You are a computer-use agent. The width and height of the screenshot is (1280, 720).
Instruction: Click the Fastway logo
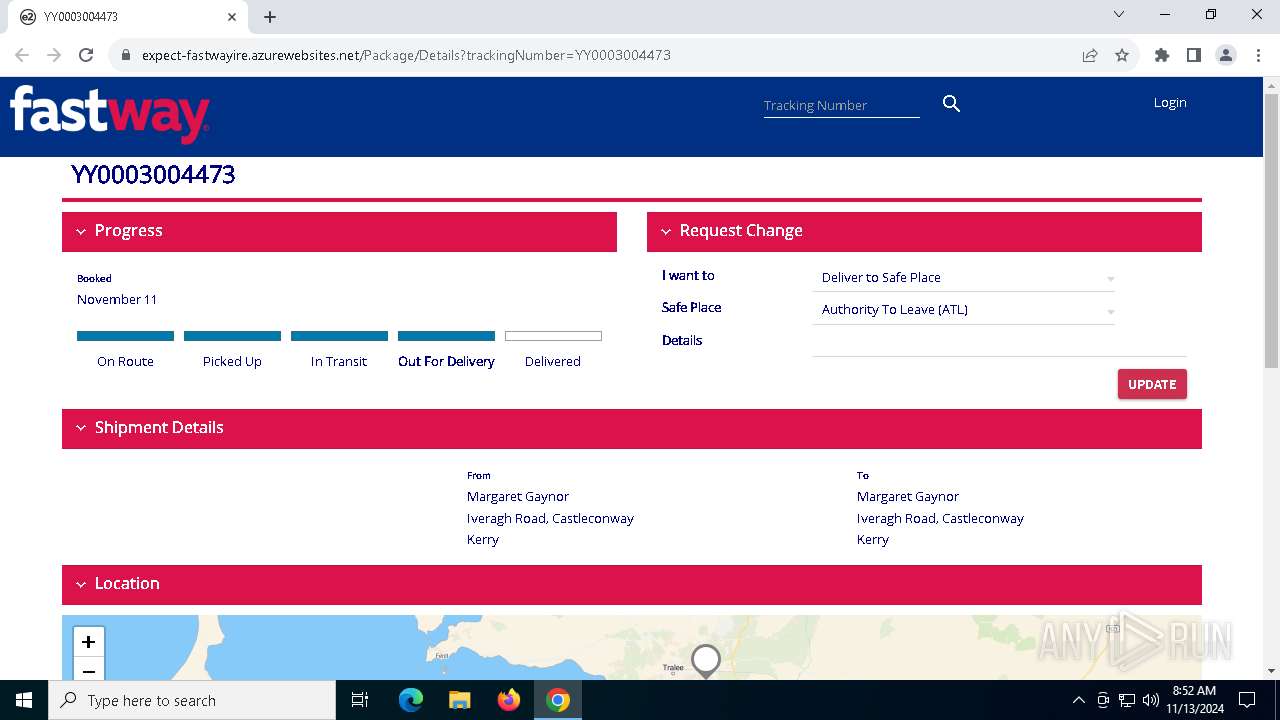(110, 114)
